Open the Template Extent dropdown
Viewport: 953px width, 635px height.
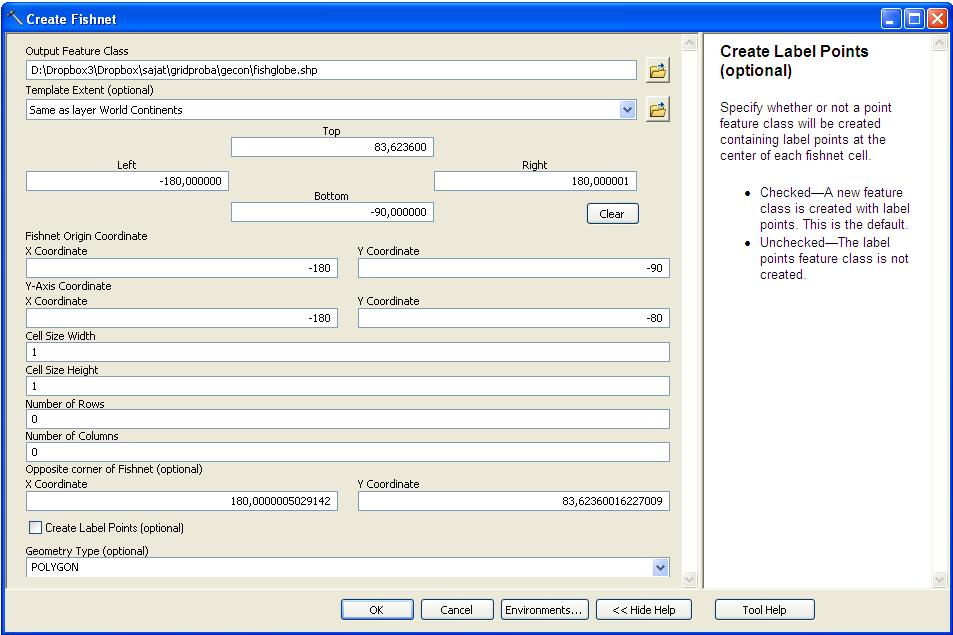point(627,110)
